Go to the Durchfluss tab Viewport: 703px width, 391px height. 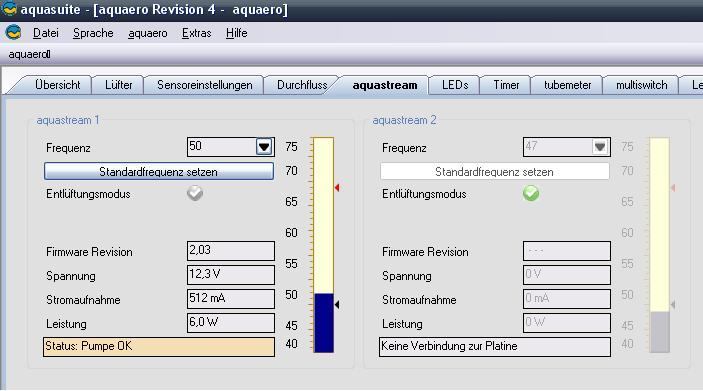coord(302,85)
